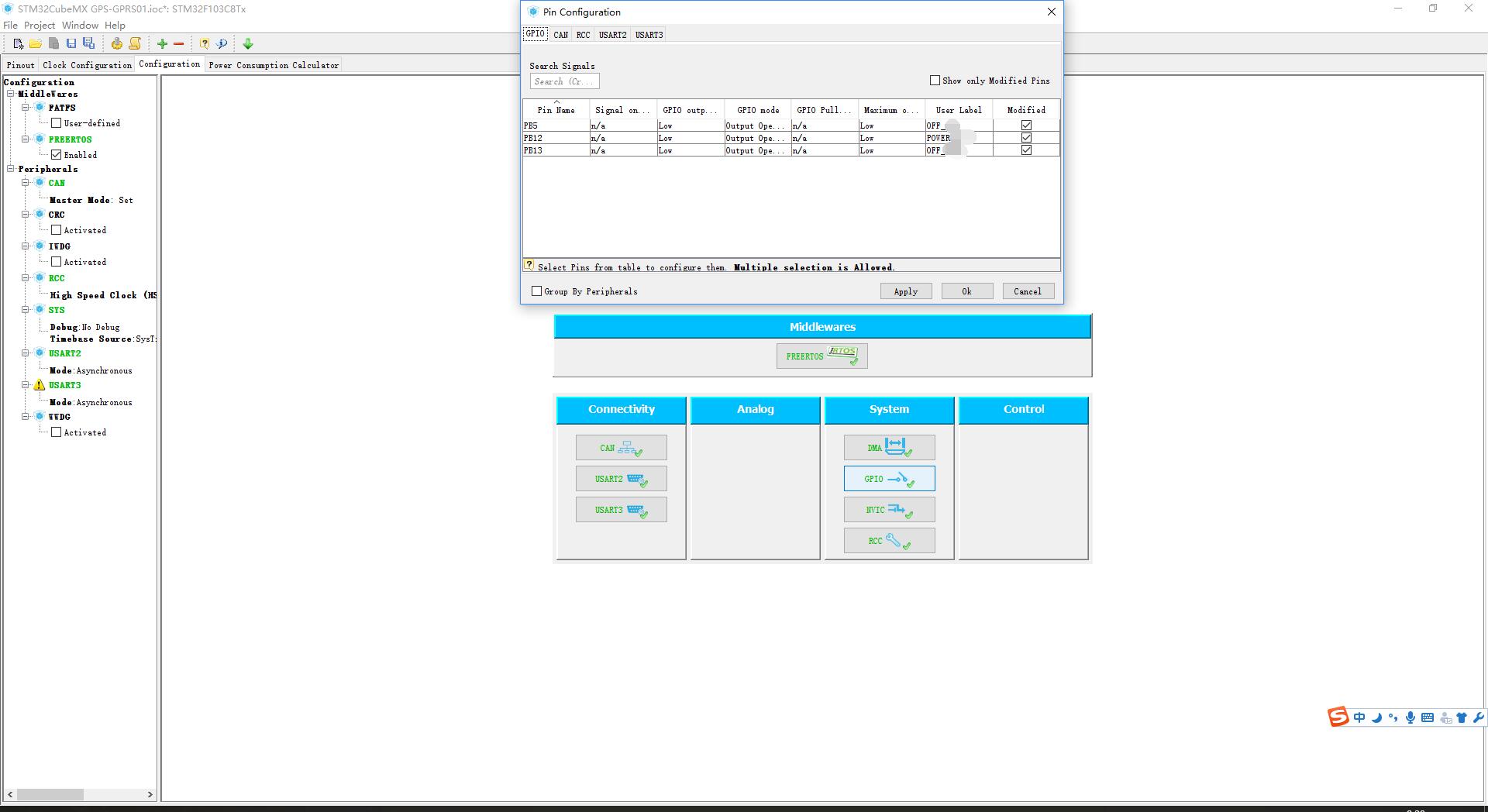This screenshot has height=812, width=1488.
Task: Click the Generate Report scroll icon
Action: coord(135,43)
